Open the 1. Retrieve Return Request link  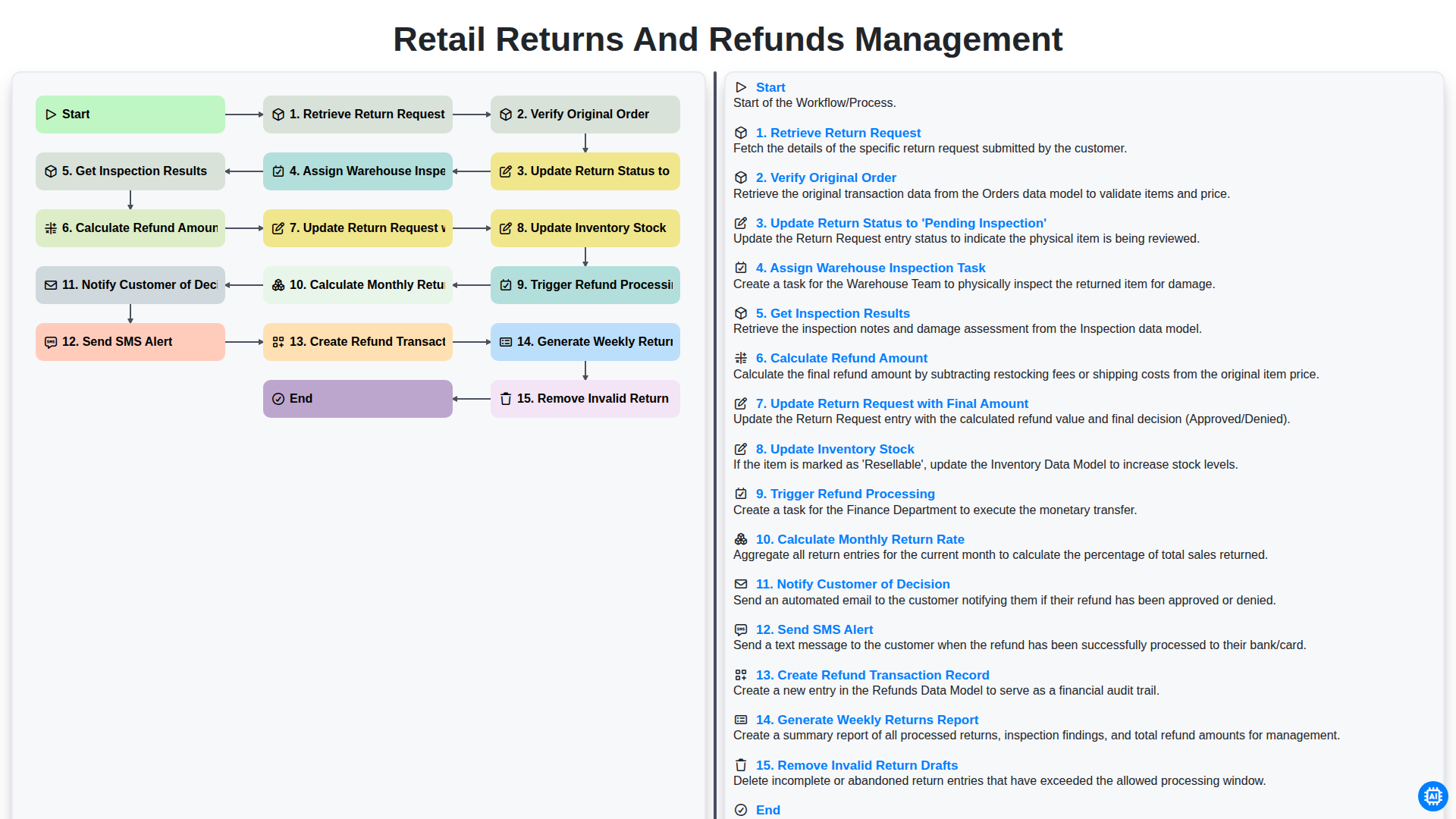pos(838,133)
